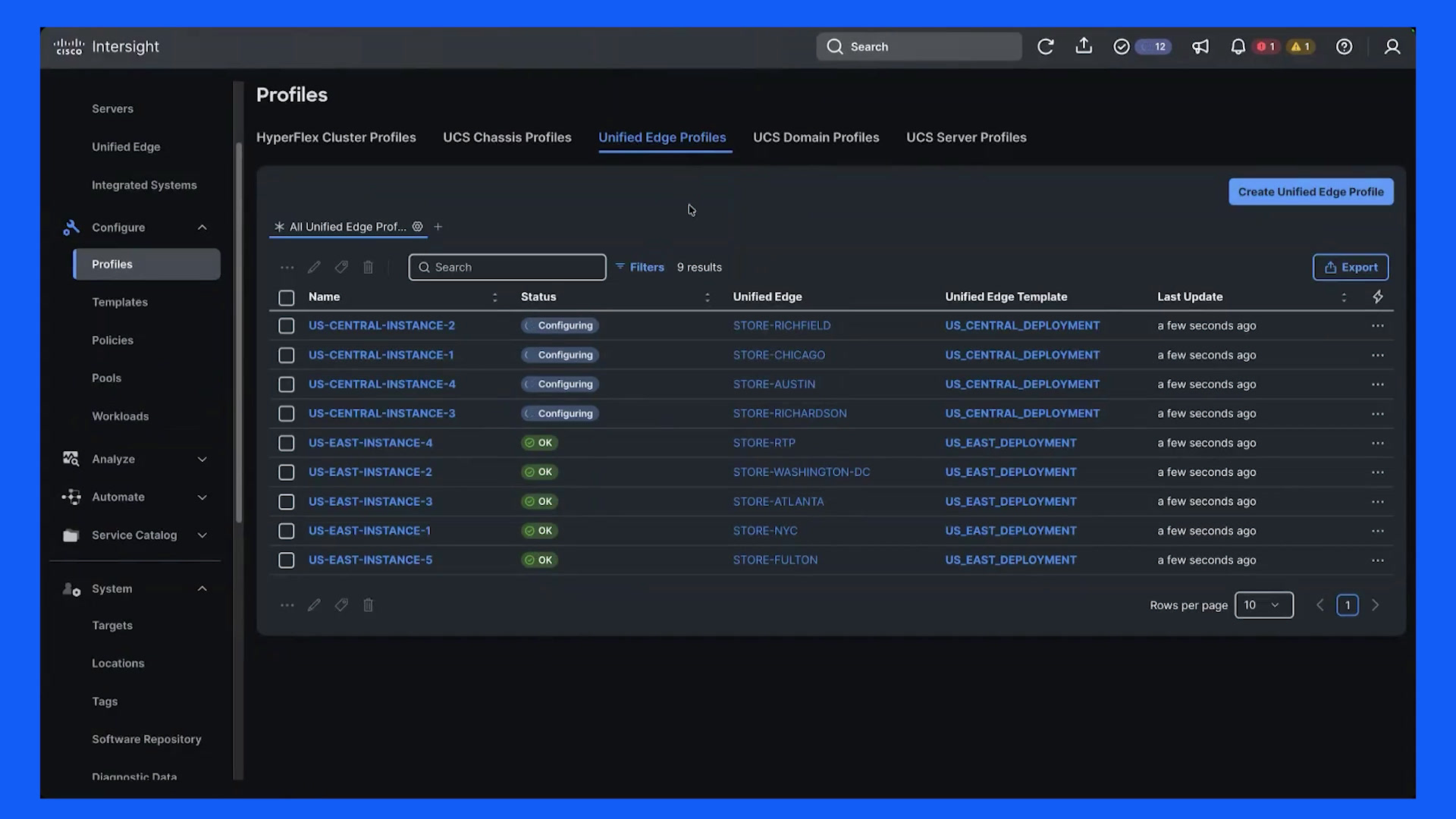Click the yellow warning alarm badge
Viewport: 1456px width, 819px height.
1301,47
